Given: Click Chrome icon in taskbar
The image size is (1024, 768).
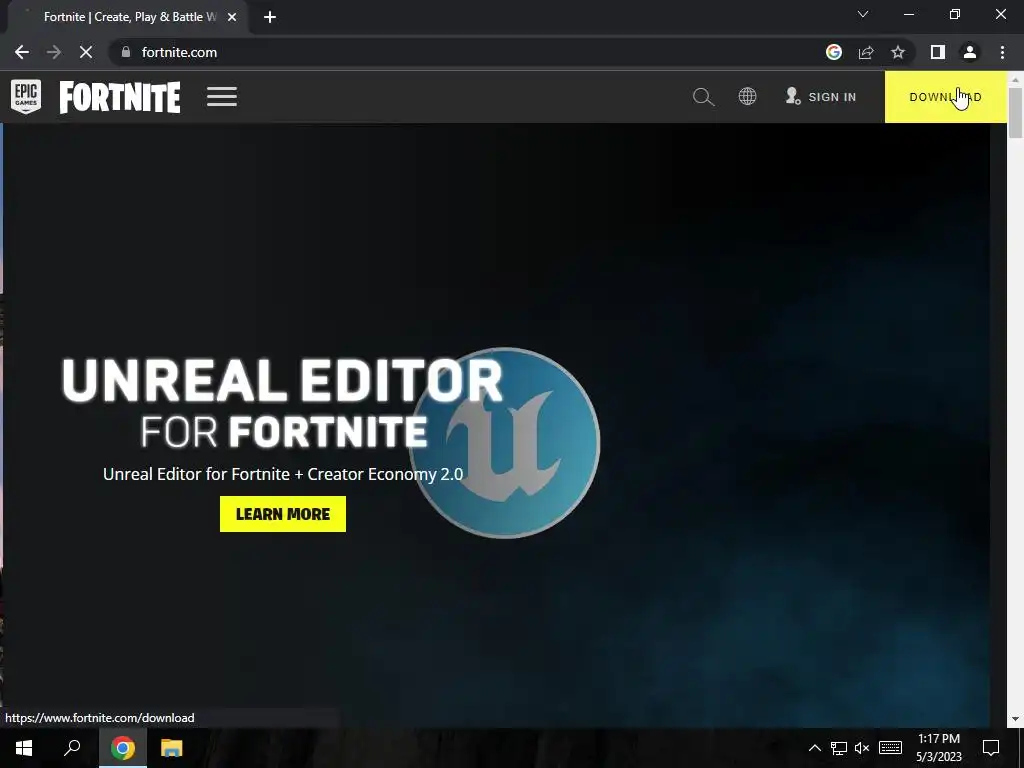Looking at the screenshot, I should 122,748.
